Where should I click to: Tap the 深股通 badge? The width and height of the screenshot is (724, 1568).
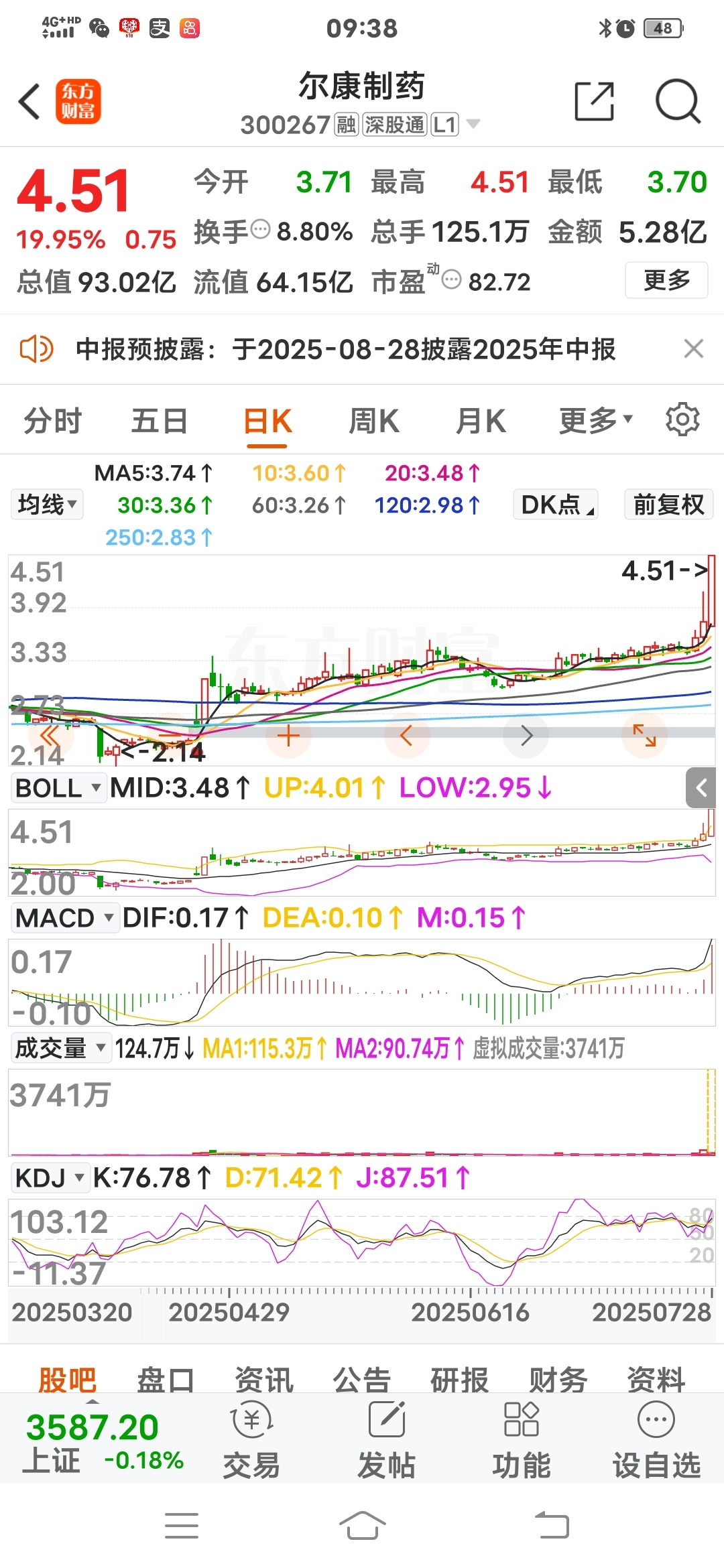[395, 124]
